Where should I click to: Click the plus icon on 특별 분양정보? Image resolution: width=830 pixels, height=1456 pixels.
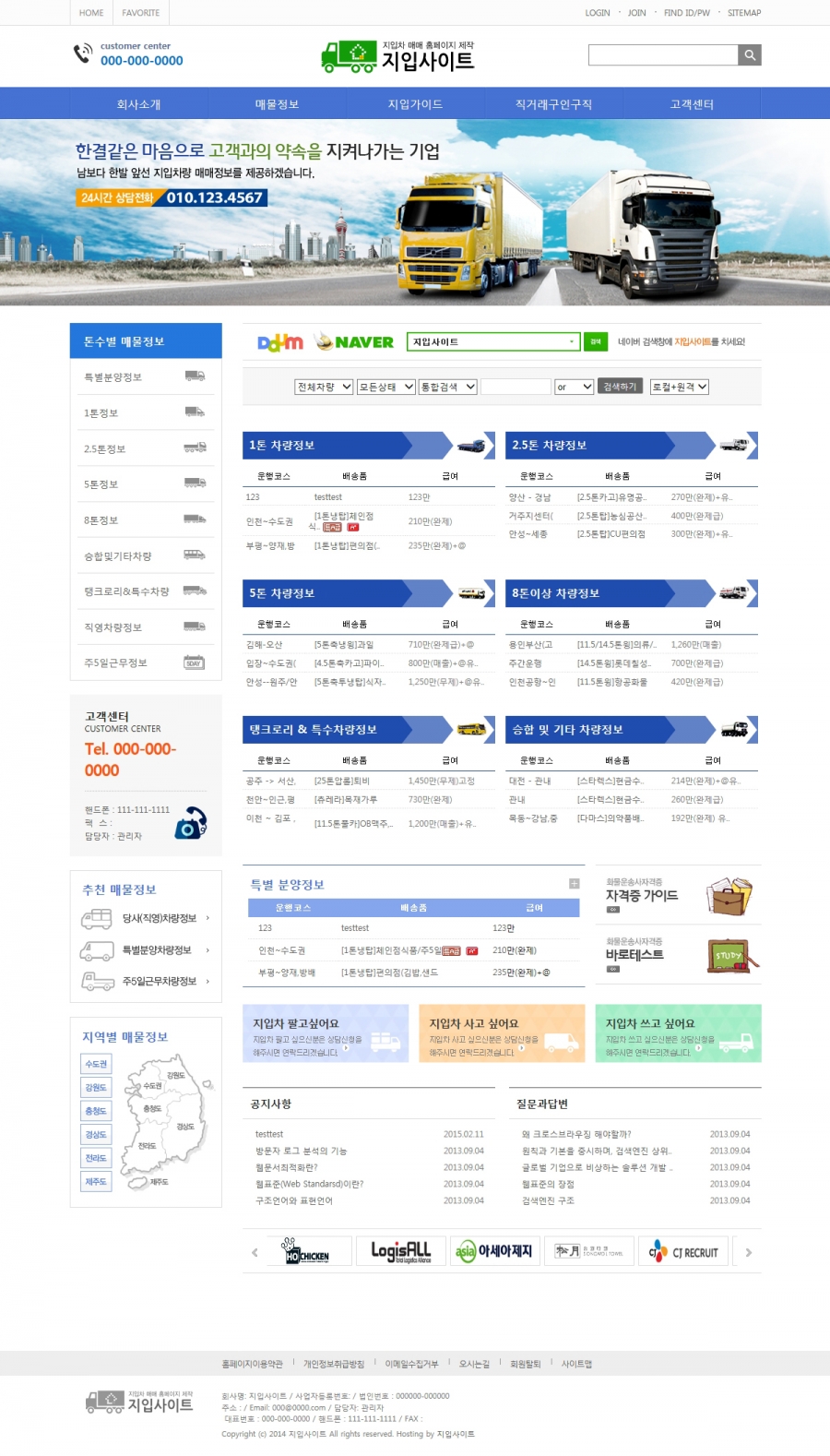(x=574, y=884)
